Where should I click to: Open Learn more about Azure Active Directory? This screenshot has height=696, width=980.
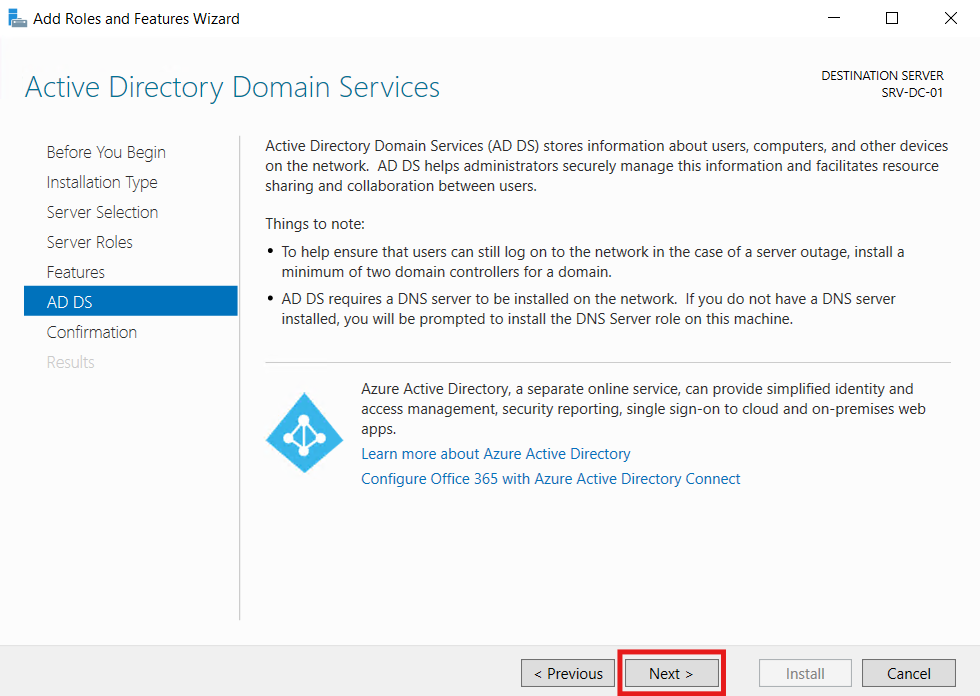495,453
